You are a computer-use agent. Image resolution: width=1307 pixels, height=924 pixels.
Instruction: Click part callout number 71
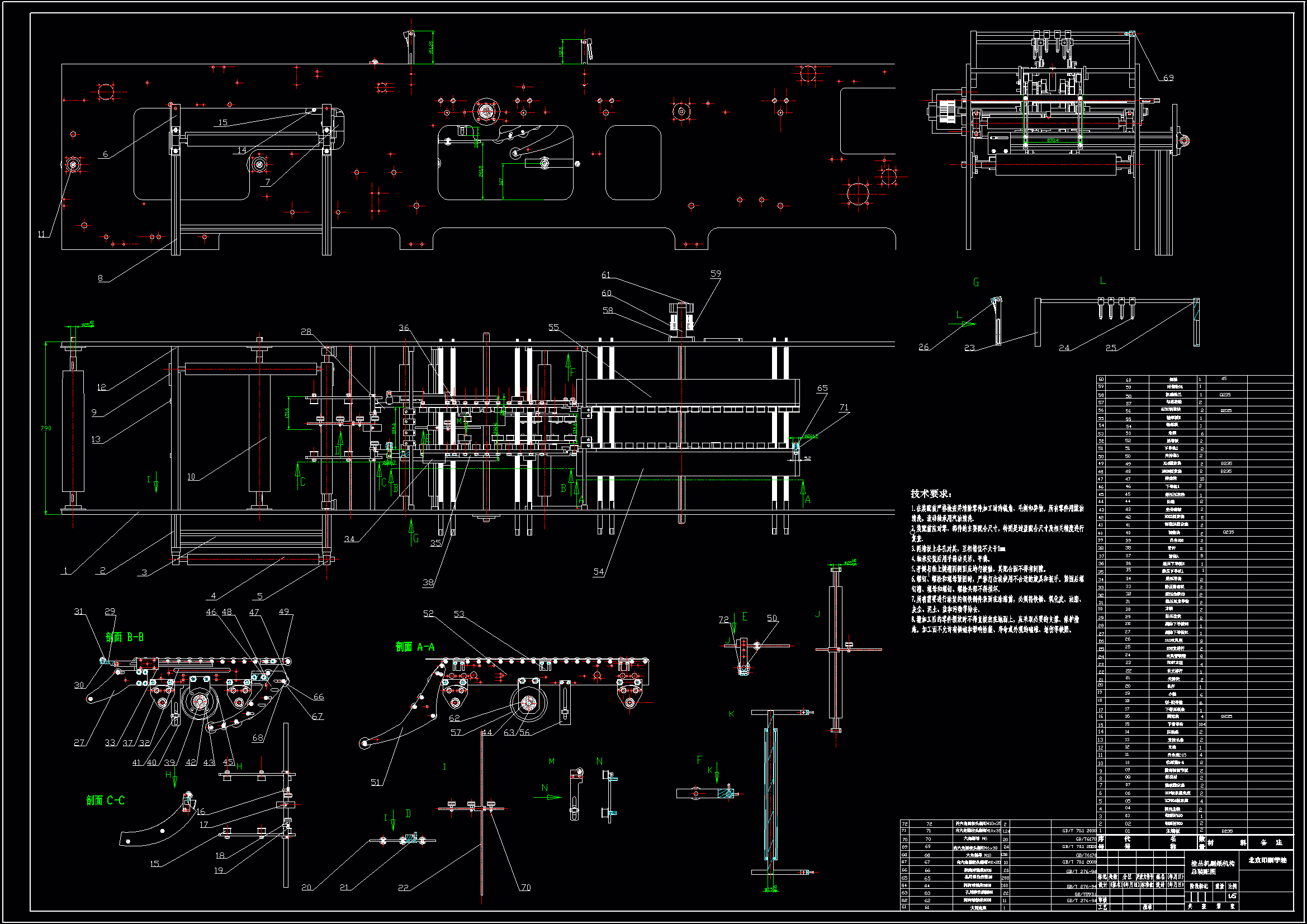tap(844, 407)
